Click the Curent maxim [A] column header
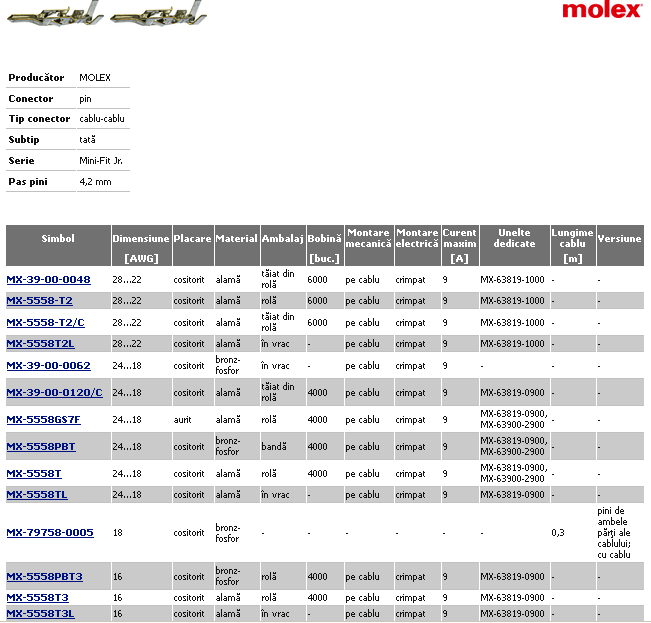This screenshot has height=623, width=651. (460, 245)
